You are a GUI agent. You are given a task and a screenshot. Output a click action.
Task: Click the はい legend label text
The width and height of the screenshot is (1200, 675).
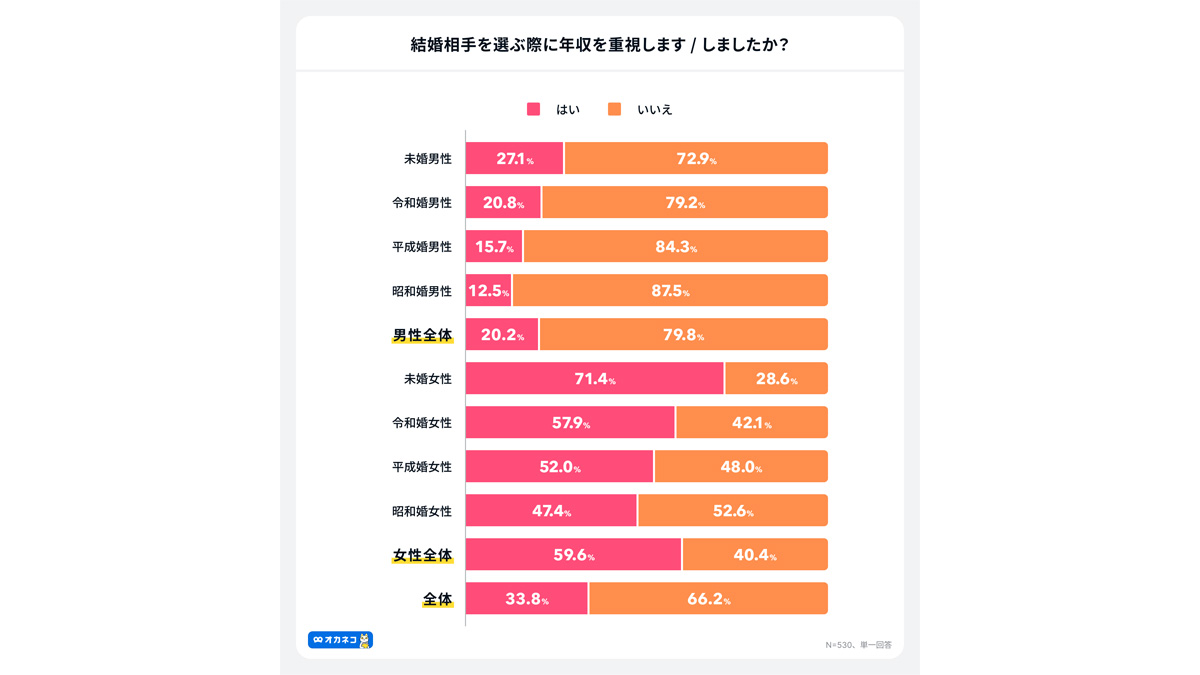(568, 109)
